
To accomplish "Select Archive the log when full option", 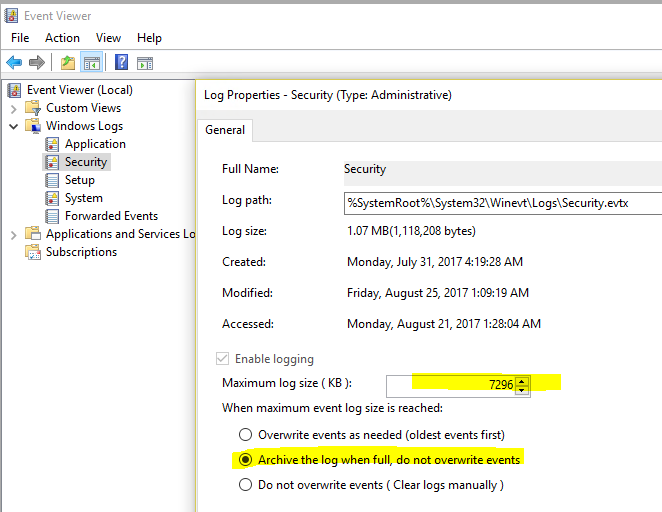I will pos(245,459).
